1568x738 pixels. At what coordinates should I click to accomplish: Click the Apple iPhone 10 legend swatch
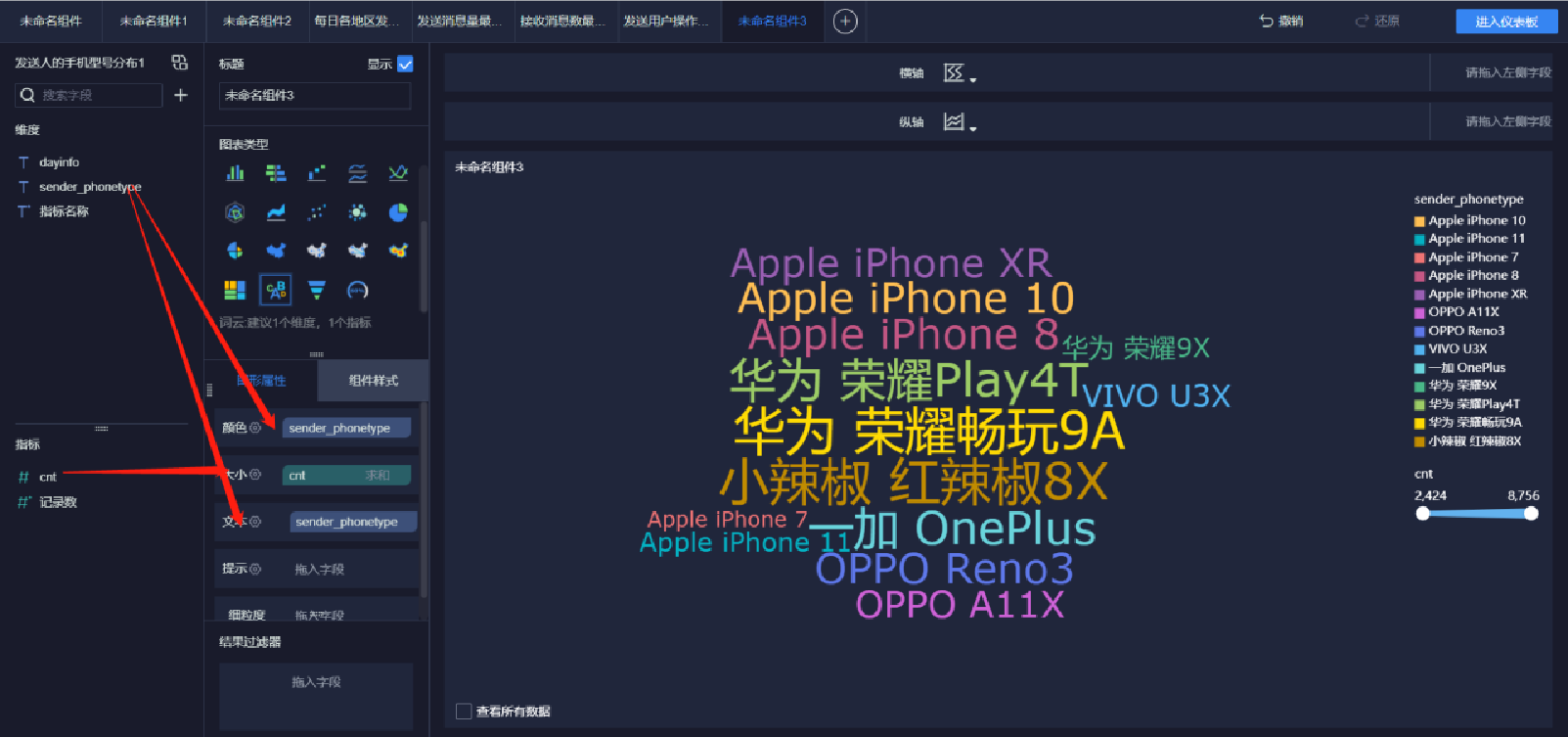1419,221
